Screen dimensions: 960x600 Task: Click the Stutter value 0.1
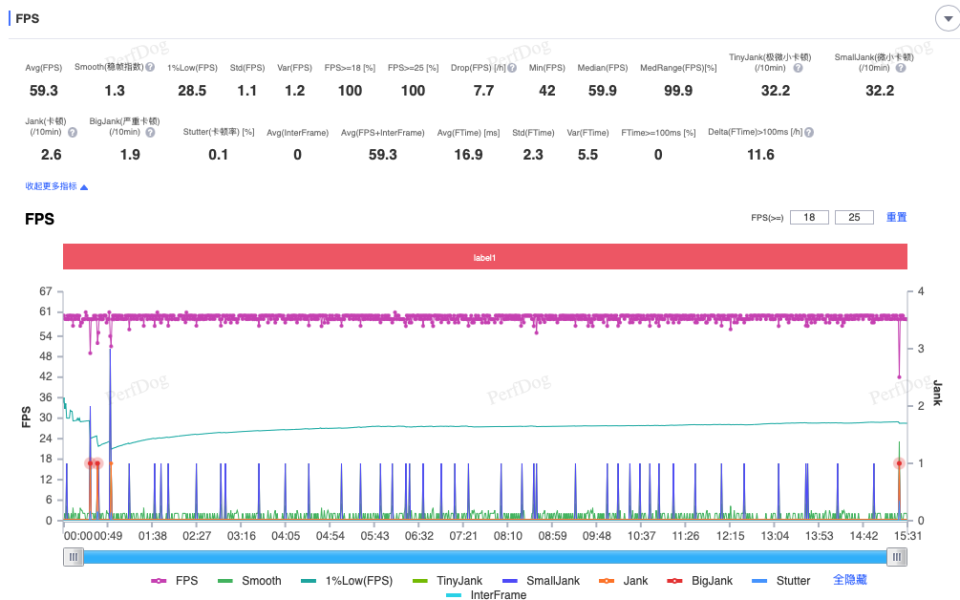pos(218,155)
